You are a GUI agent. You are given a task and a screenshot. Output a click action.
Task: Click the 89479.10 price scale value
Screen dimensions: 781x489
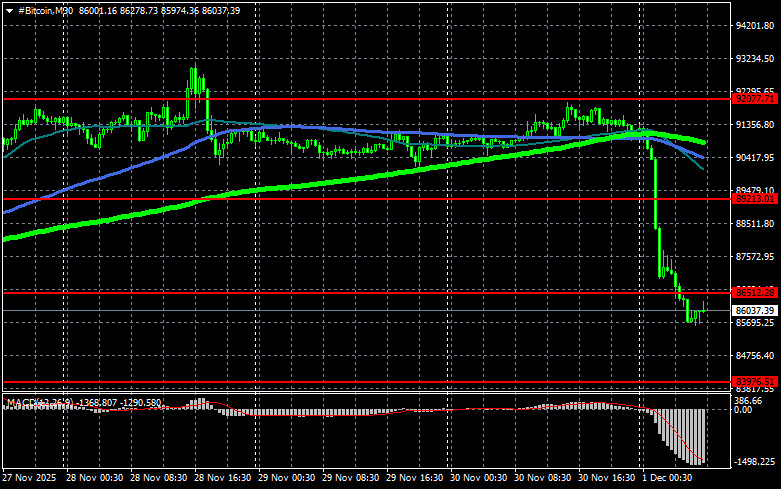pyautogui.click(x=755, y=190)
